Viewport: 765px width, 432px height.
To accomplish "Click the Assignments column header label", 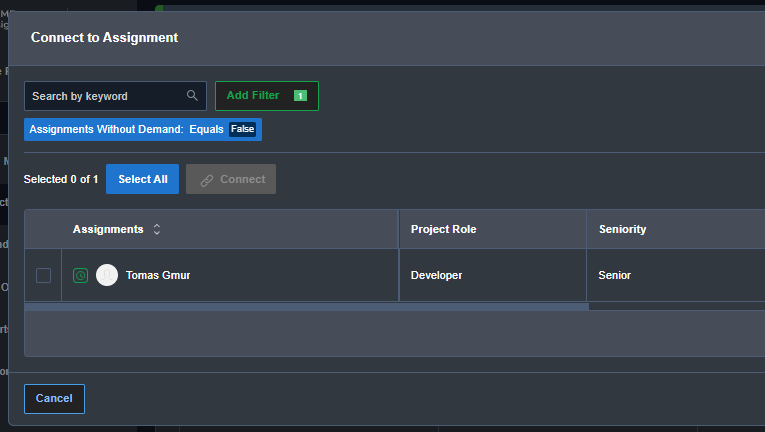I will (108, 229).
